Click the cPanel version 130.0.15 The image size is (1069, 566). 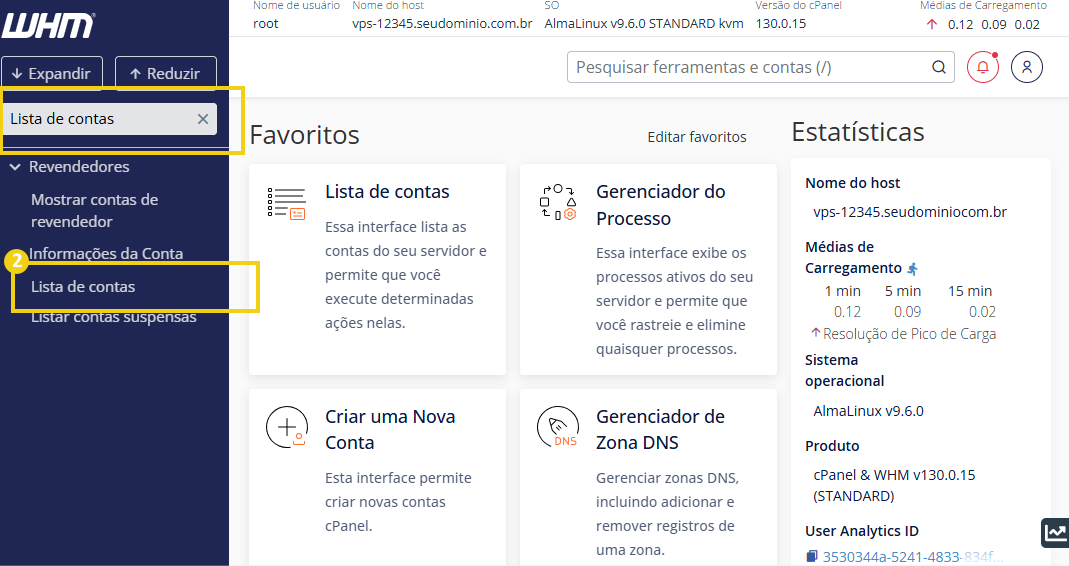click(x=781, y=24)
